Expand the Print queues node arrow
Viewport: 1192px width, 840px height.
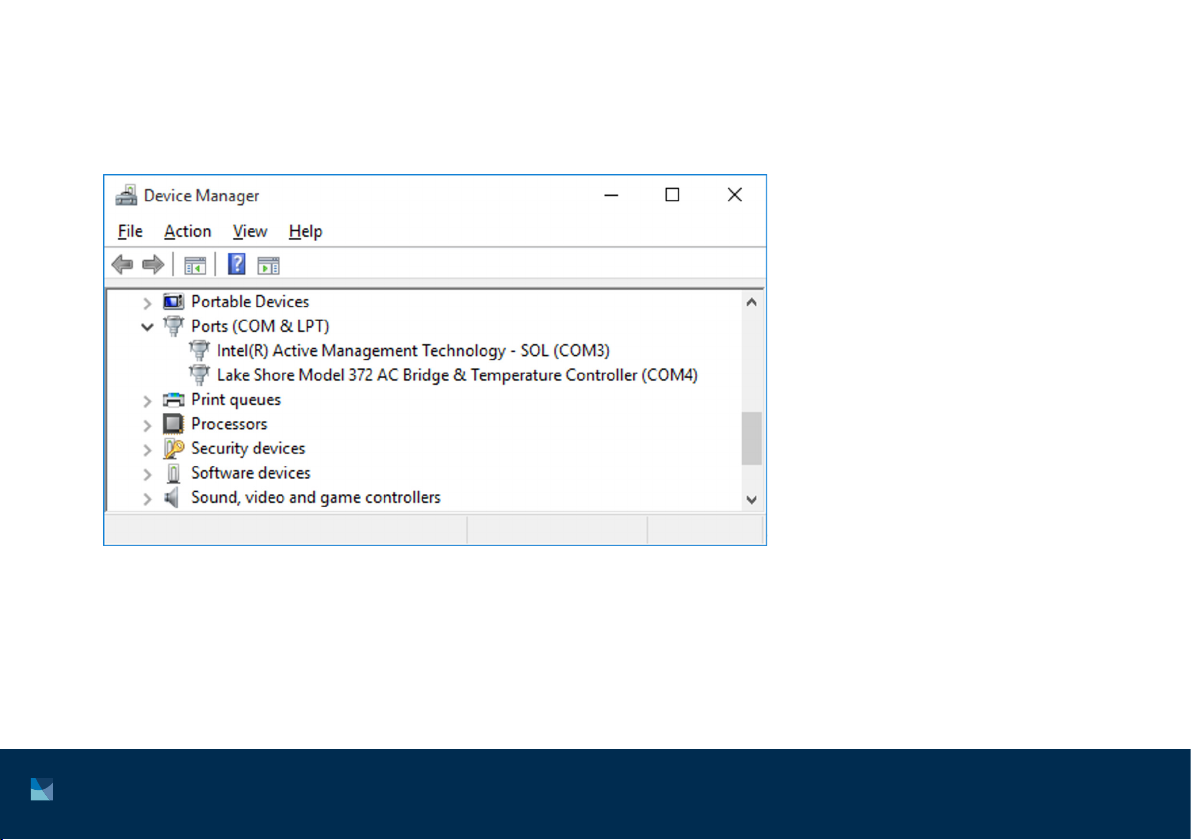pos(147,400)
